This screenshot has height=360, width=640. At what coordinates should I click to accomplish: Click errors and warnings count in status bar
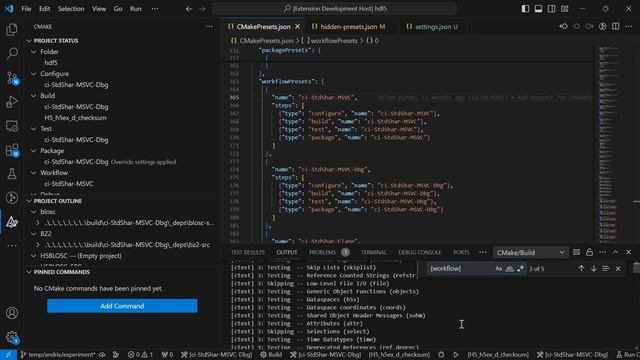tap(140, 355)
